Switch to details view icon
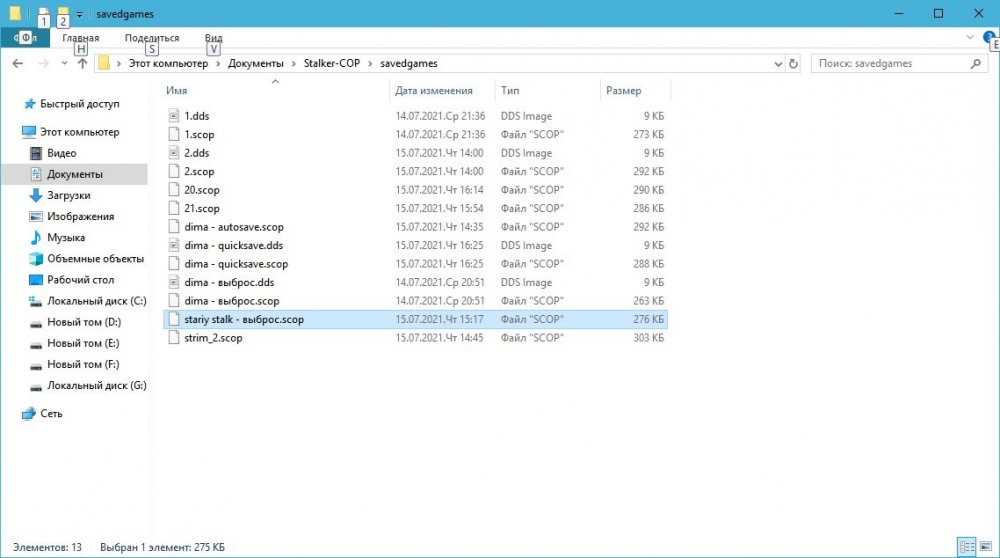 tap(966, 547)
